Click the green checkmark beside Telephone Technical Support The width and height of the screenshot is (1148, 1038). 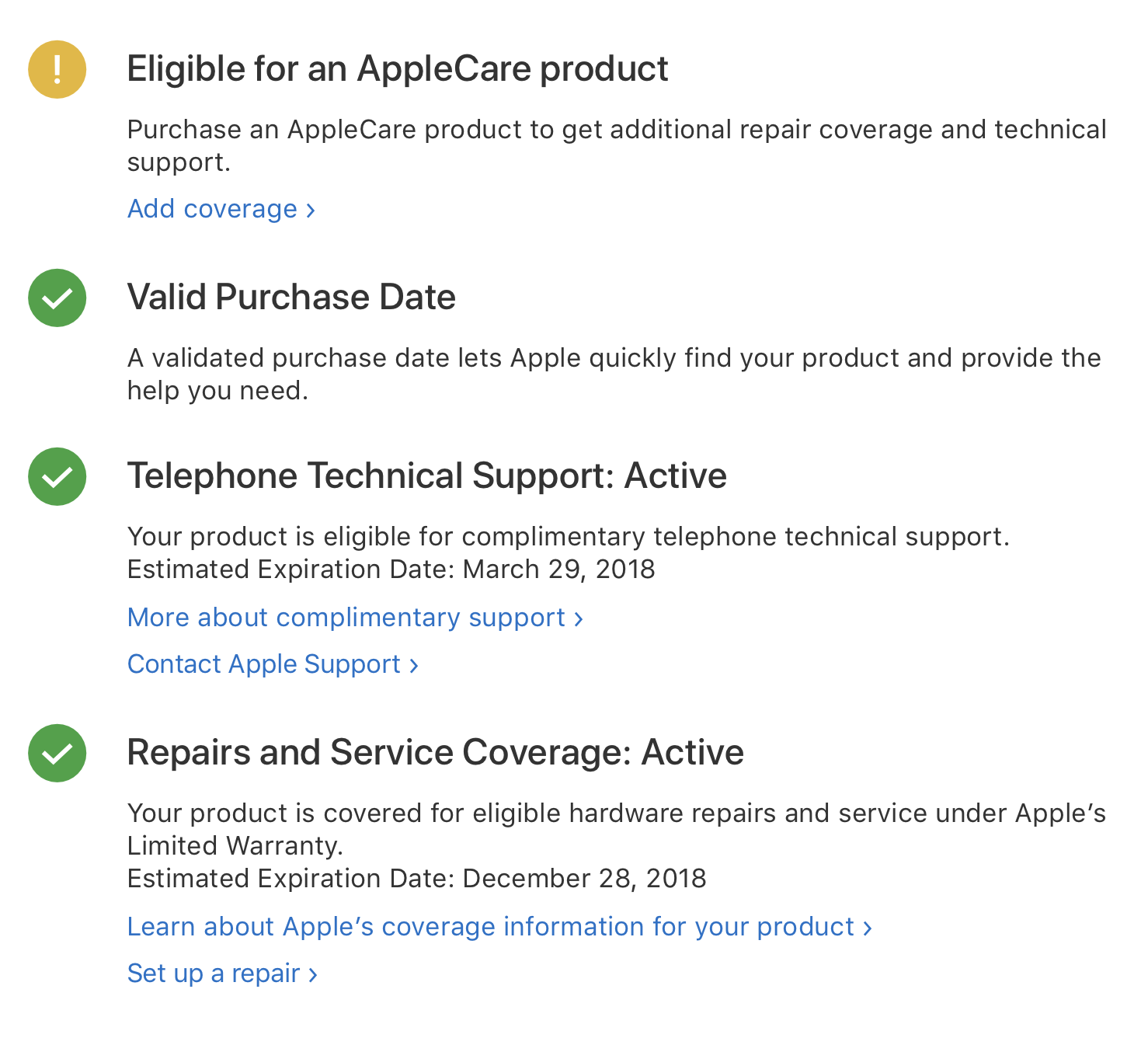click(57, 476)
